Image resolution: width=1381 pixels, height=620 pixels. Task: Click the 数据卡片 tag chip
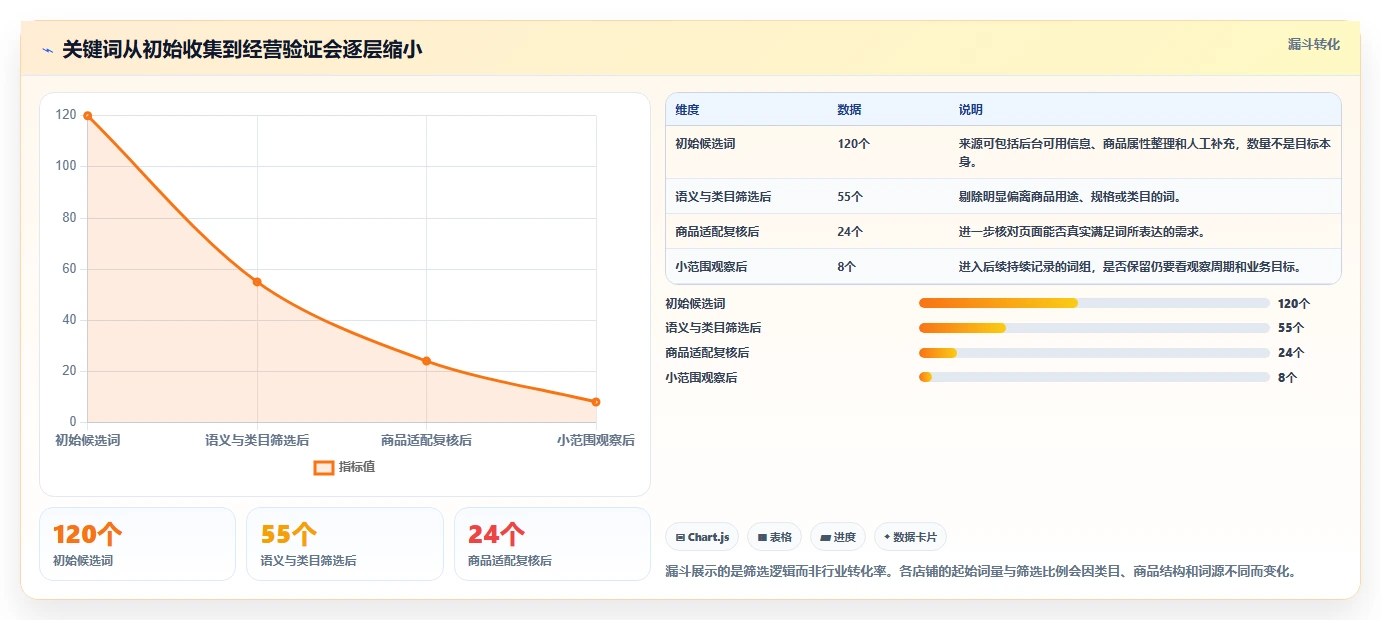pos(910,537)
